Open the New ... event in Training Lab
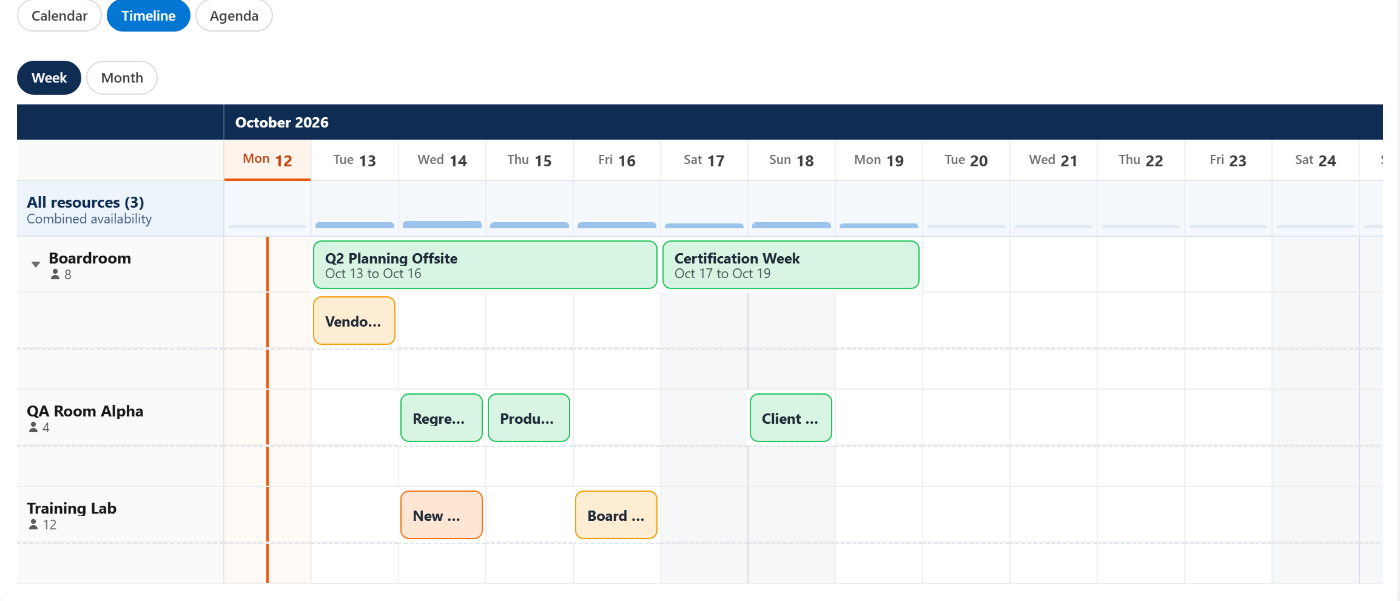This screenshot has height=601, width=1400. click(442, 515)
